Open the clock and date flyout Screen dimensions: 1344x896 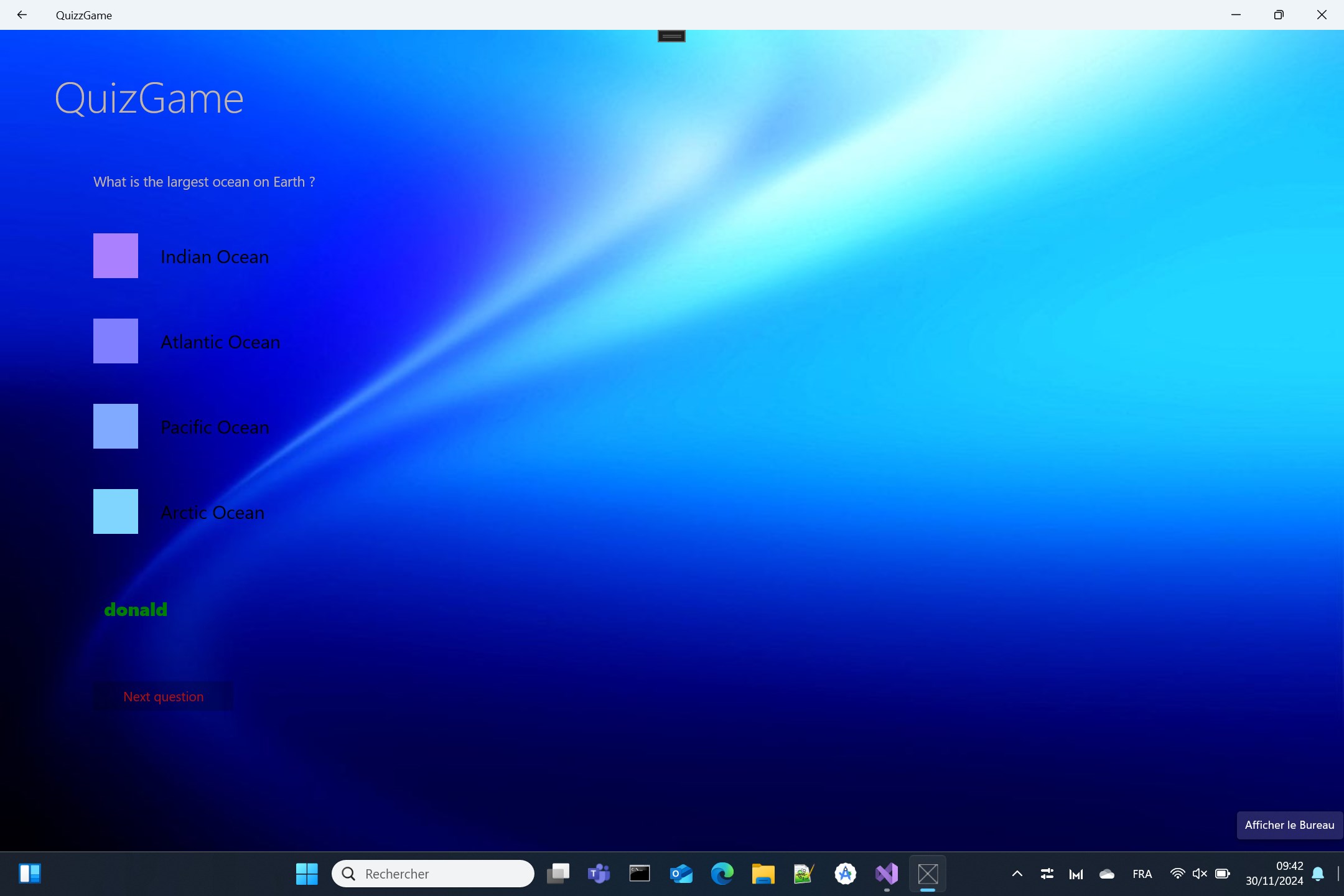pyautogui.click(x=1274, y=874)
